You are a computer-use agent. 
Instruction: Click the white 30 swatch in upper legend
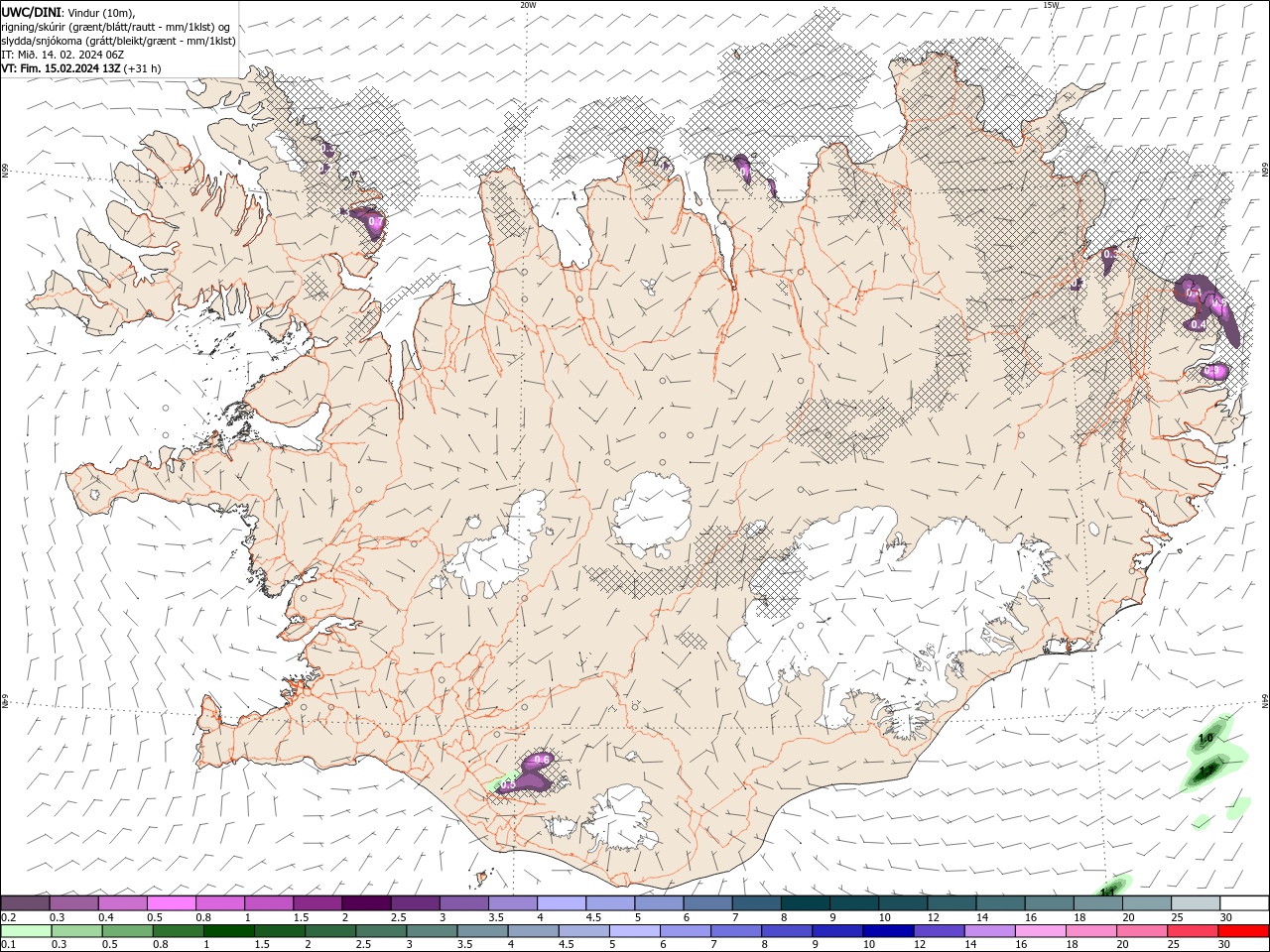(1243, 903)
